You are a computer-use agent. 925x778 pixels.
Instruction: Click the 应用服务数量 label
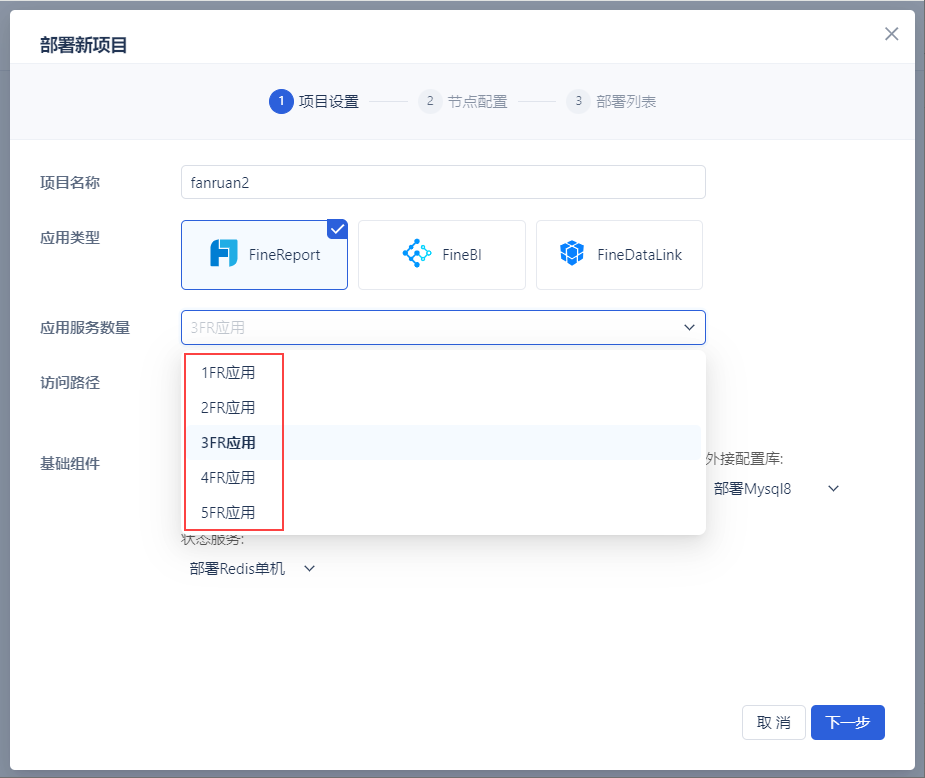point(85,327)
